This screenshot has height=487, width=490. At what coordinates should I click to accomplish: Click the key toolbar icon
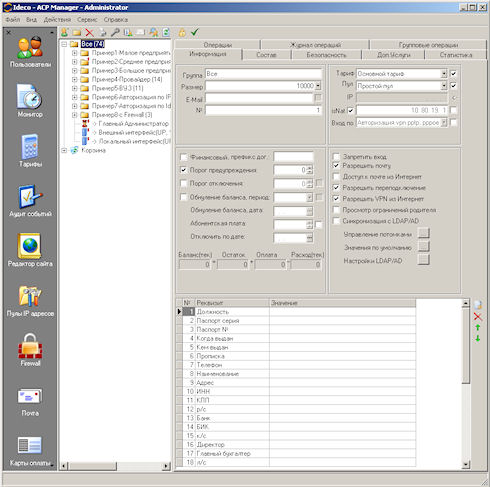(115, 32)
